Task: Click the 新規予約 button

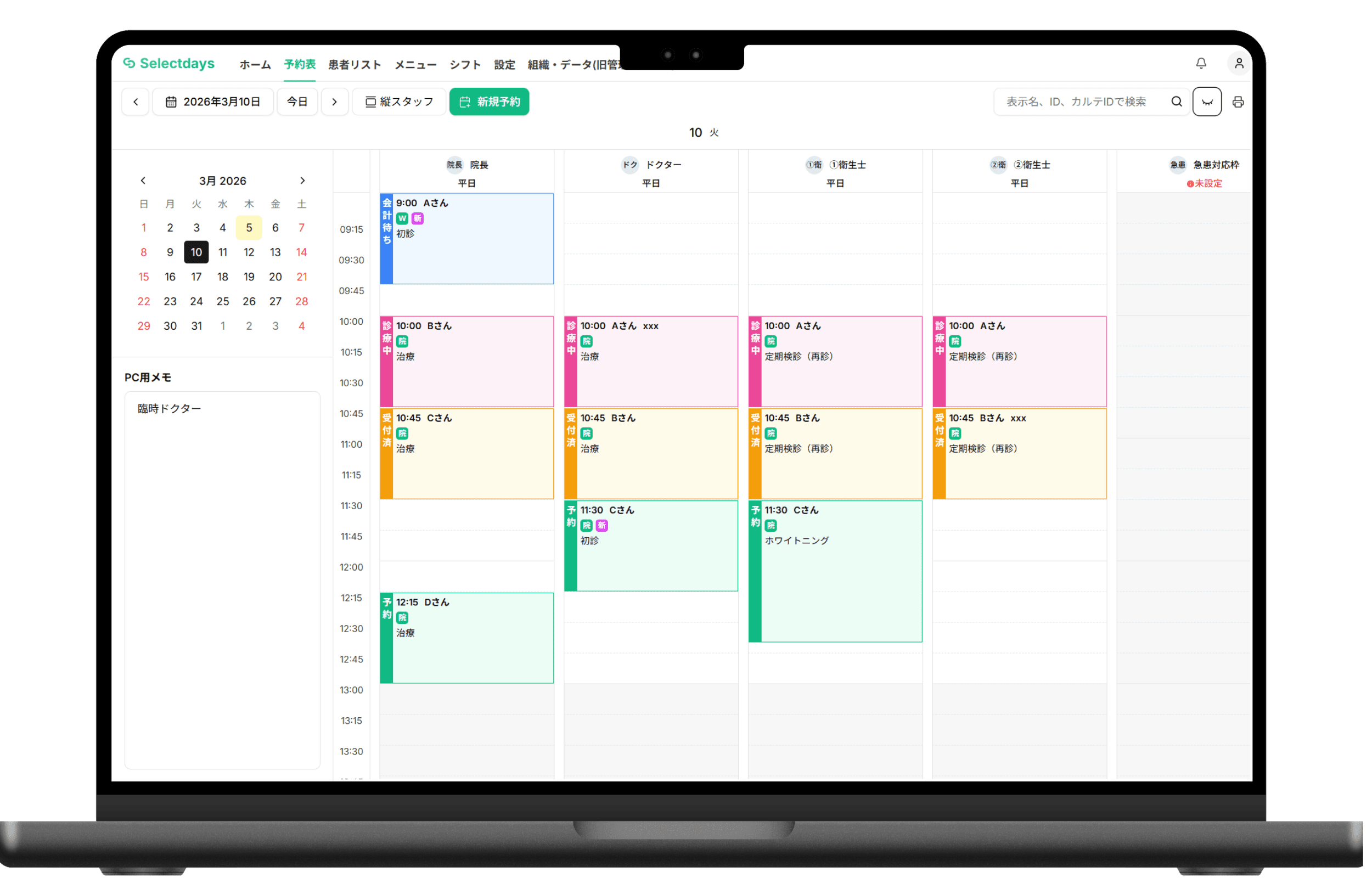Action: 490,102
